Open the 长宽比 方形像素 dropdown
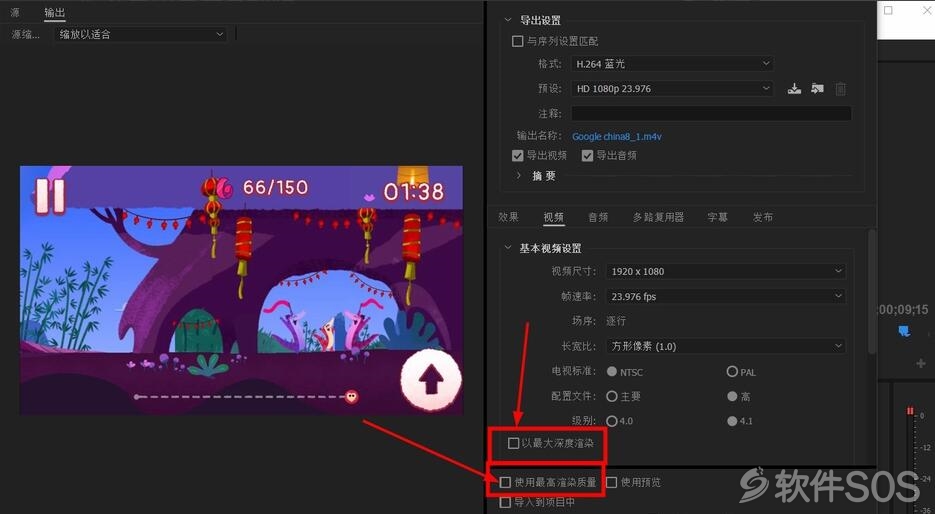Viewport: 935px width, 514px height. coord(726,346)
